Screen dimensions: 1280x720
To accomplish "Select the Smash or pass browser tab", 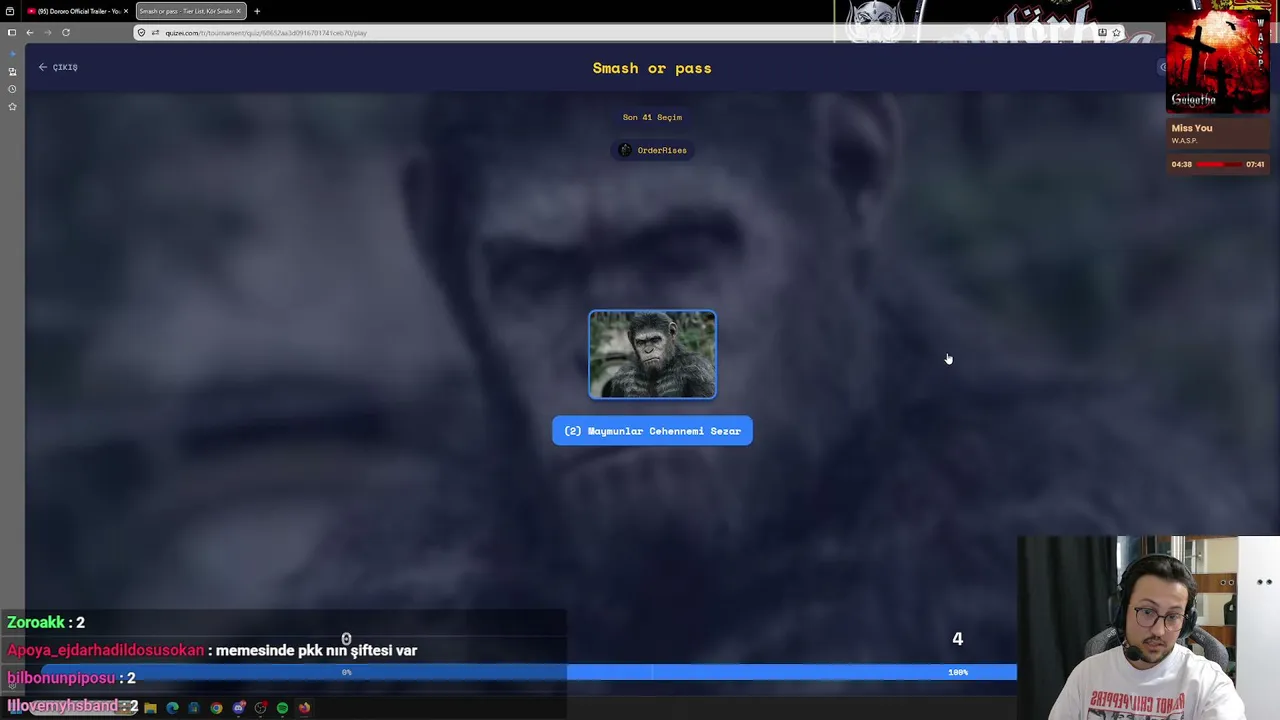I will (190, 11).
